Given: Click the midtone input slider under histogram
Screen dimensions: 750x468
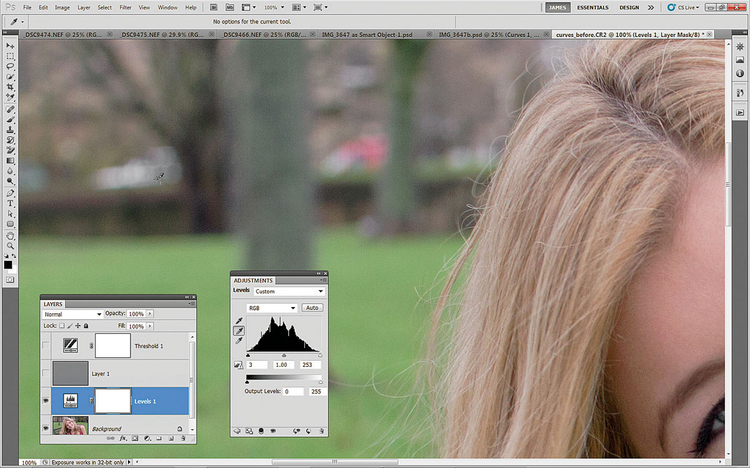Looking at the screenshot, I should 284,356.
